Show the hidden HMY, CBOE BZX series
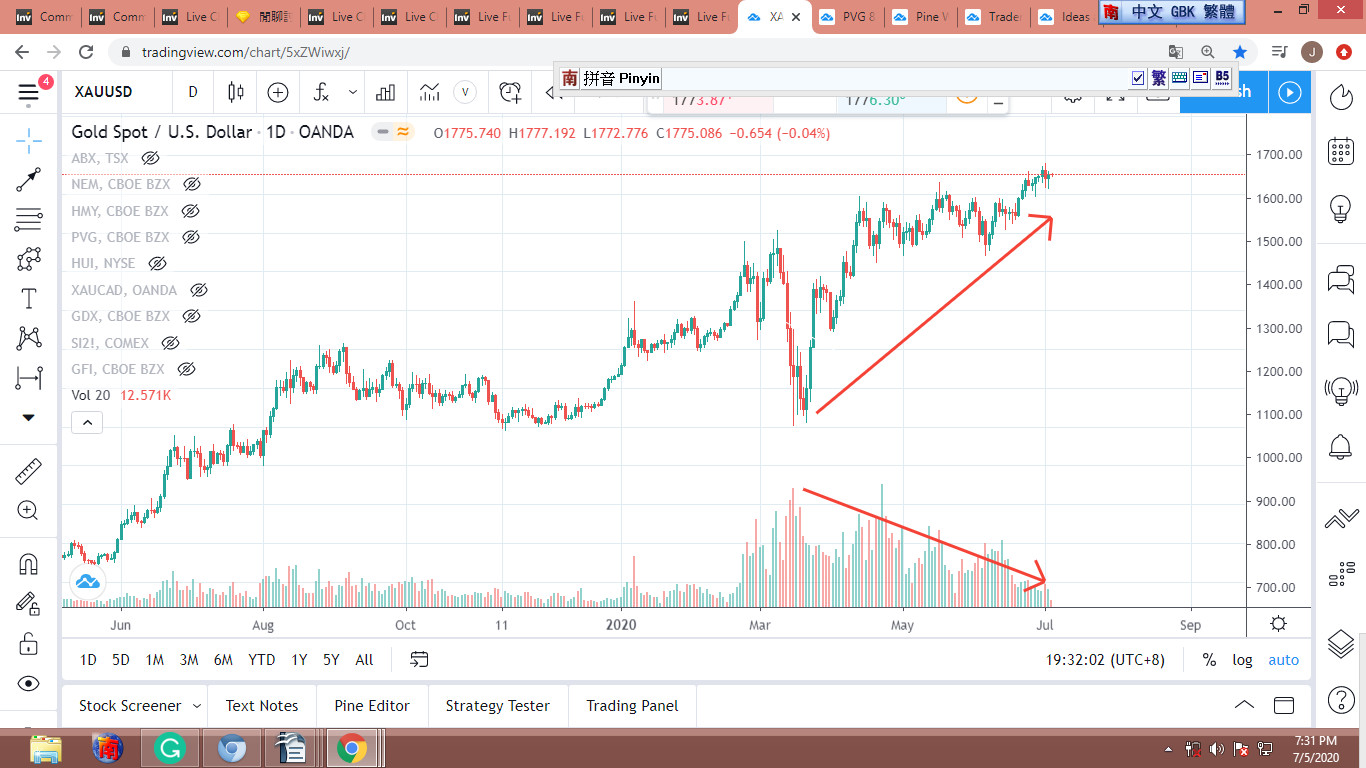The height and width of the screenshot is (768, 1366). [190, 211]
